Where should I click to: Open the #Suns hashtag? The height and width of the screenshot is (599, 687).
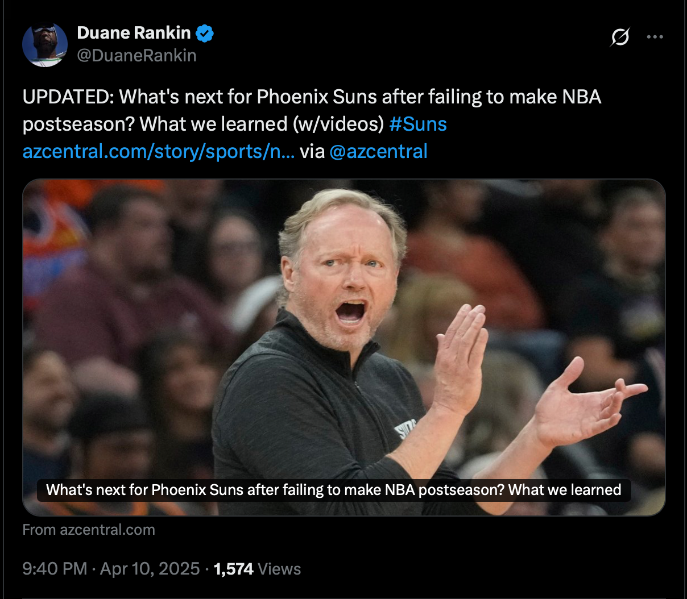418,124
